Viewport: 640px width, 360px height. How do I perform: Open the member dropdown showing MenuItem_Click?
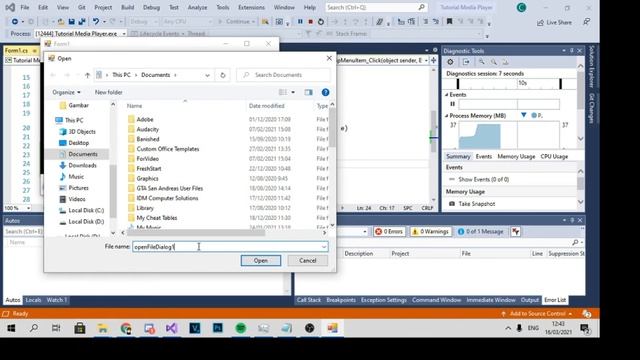(x=426, y=60)
